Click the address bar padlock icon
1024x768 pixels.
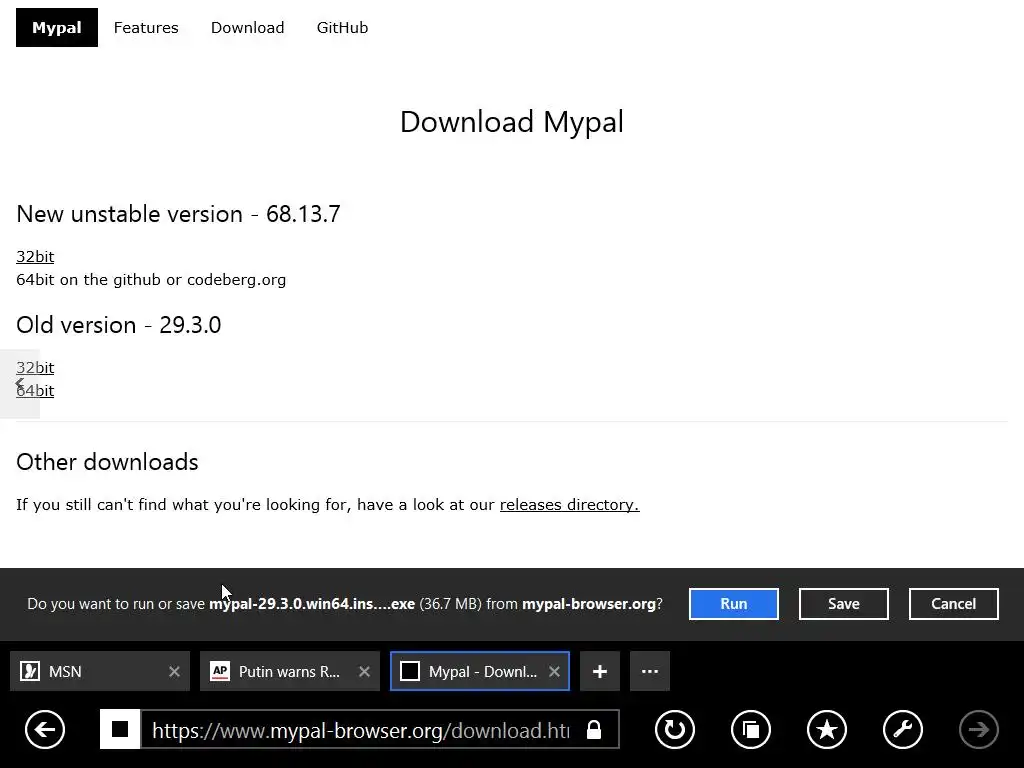(x=594, y=729)
